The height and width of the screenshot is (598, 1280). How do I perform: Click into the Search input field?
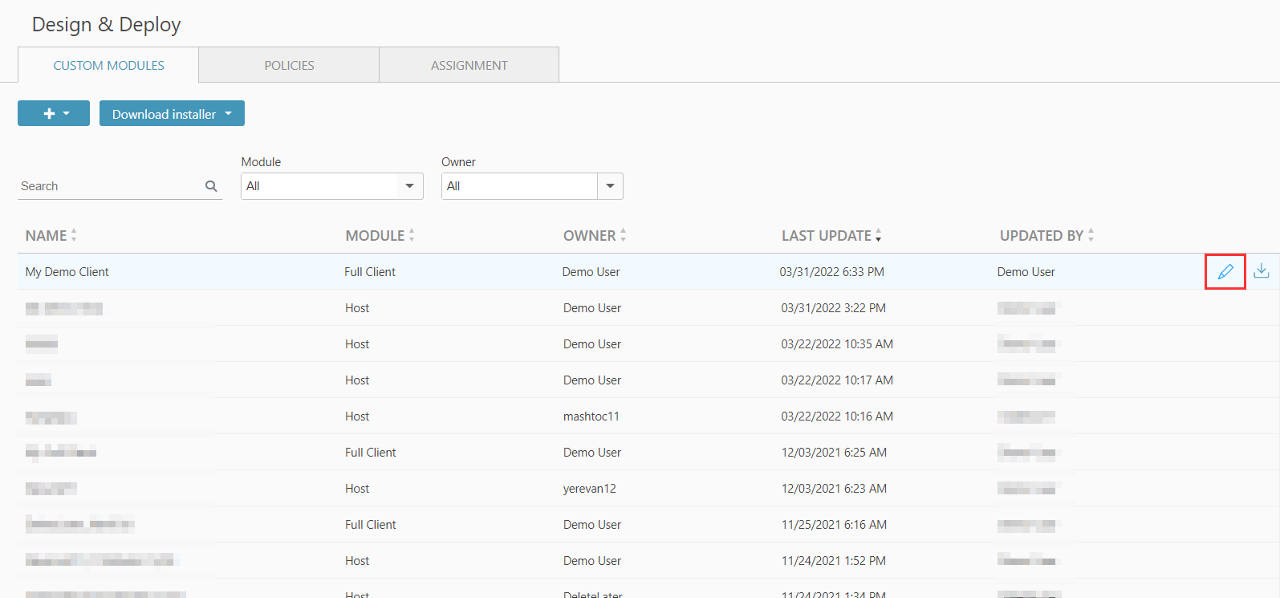(110, 186)
